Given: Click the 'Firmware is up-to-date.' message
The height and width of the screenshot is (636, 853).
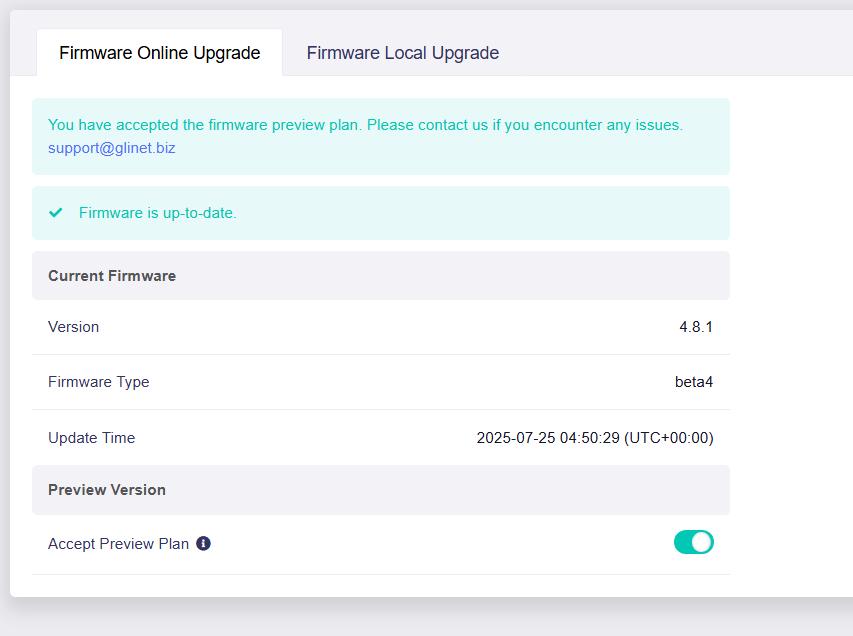Looking at the screenshot, I should click(157, 213).
